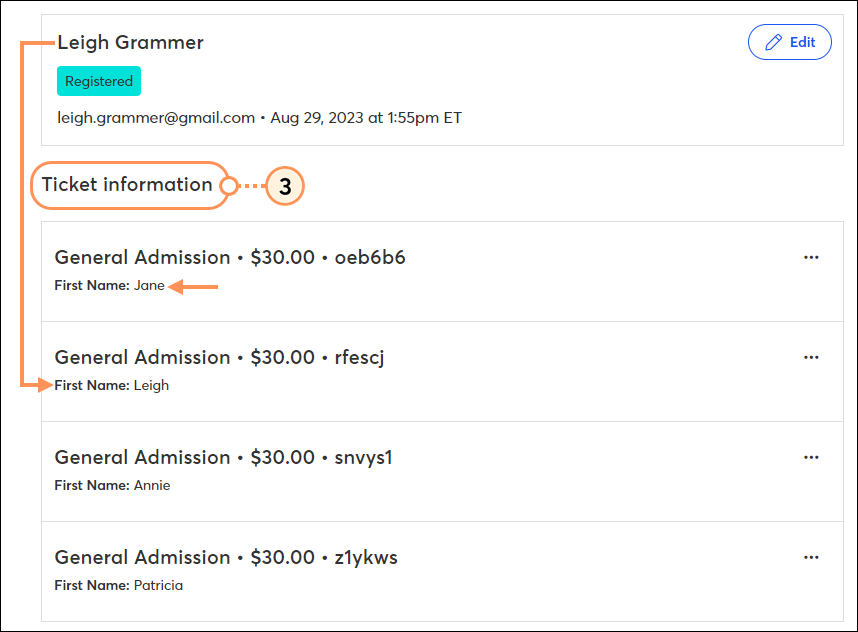The image size is (858, 632).
Task: Open three-dot menu for ticket rfescj
Action: point(811,357)
